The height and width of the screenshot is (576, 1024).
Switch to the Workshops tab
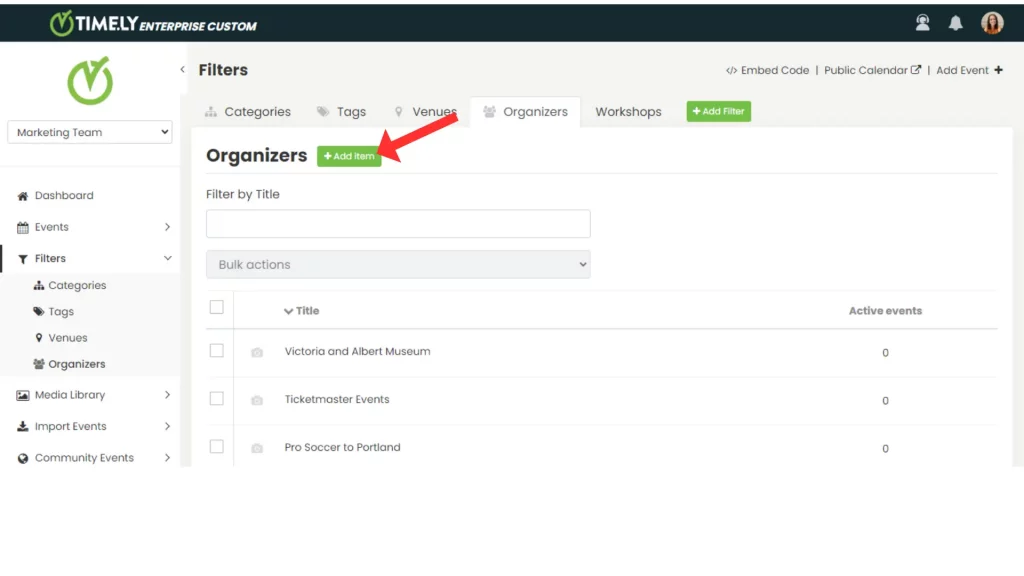628,112
